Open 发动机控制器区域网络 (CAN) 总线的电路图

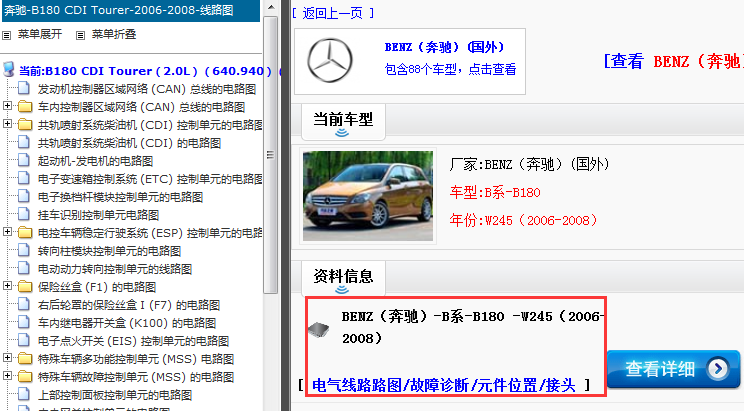pos(147,89)
